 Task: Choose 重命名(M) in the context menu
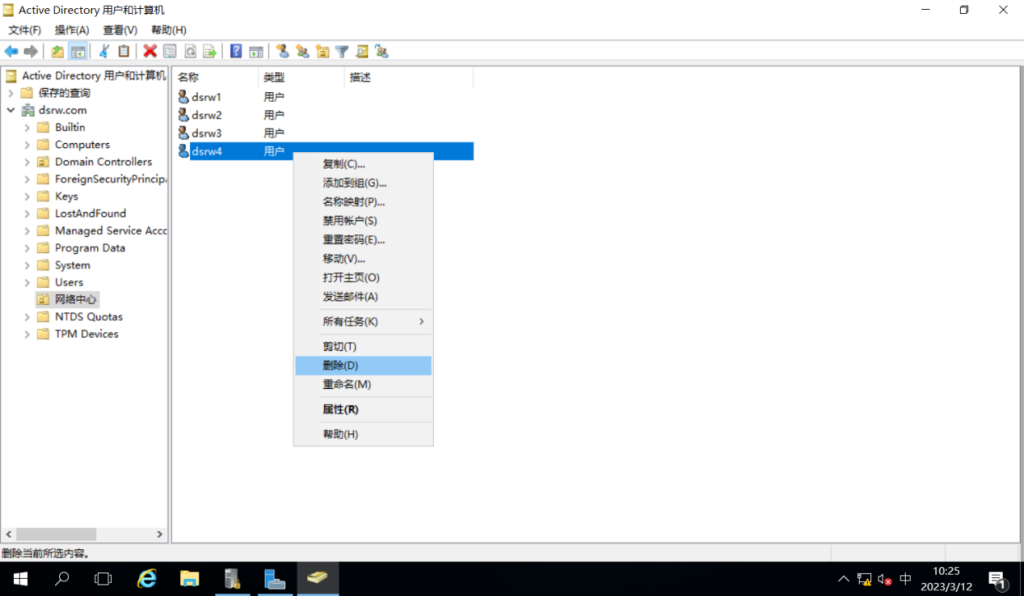[x=363, y=384]
